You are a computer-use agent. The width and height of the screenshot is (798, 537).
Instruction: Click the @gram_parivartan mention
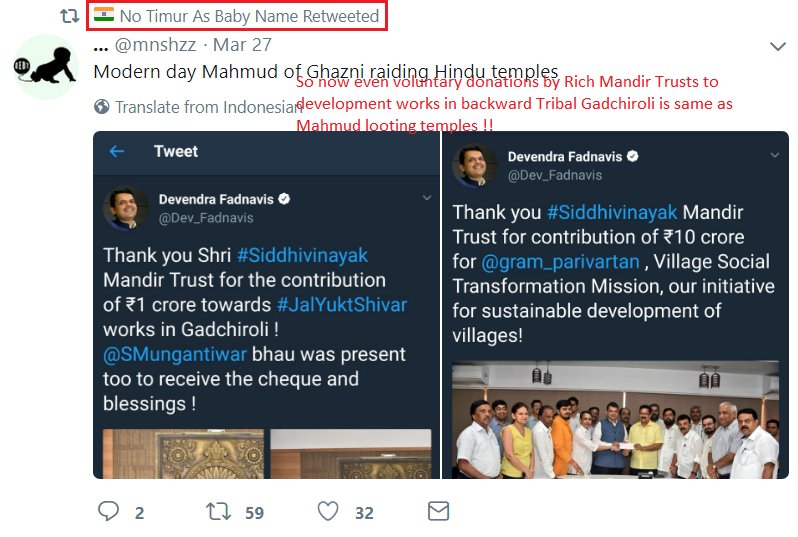pos(560,262)
